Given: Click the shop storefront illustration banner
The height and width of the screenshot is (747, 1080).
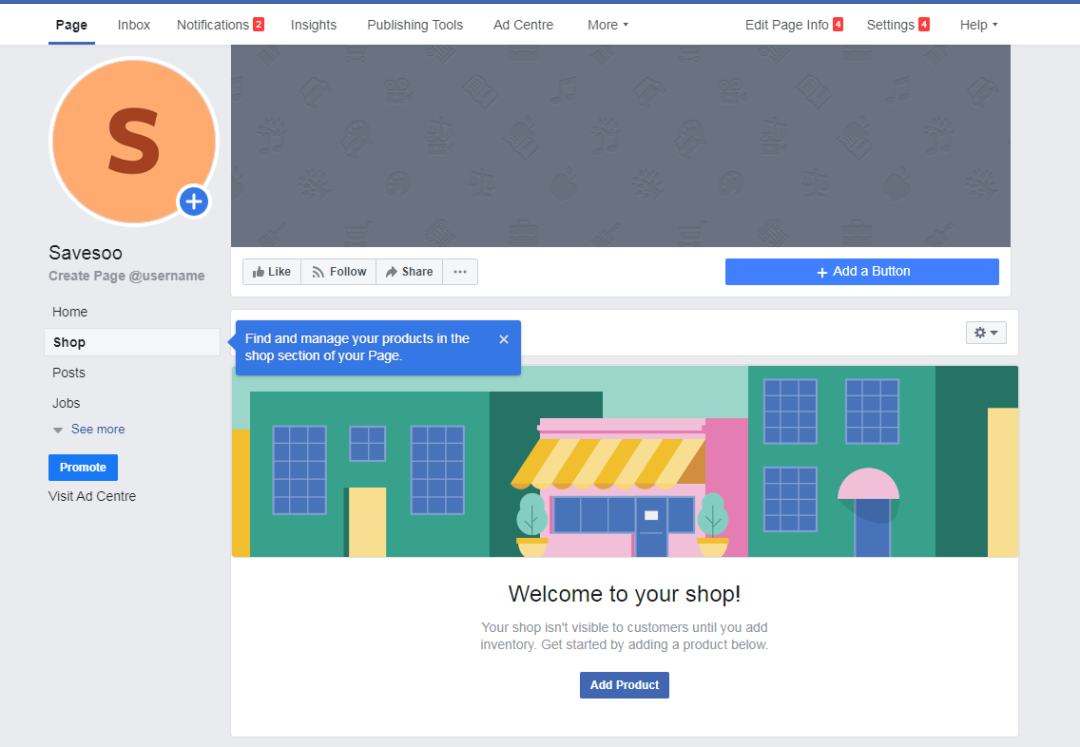Looking at the screenshot, I should tap(625, 461).
